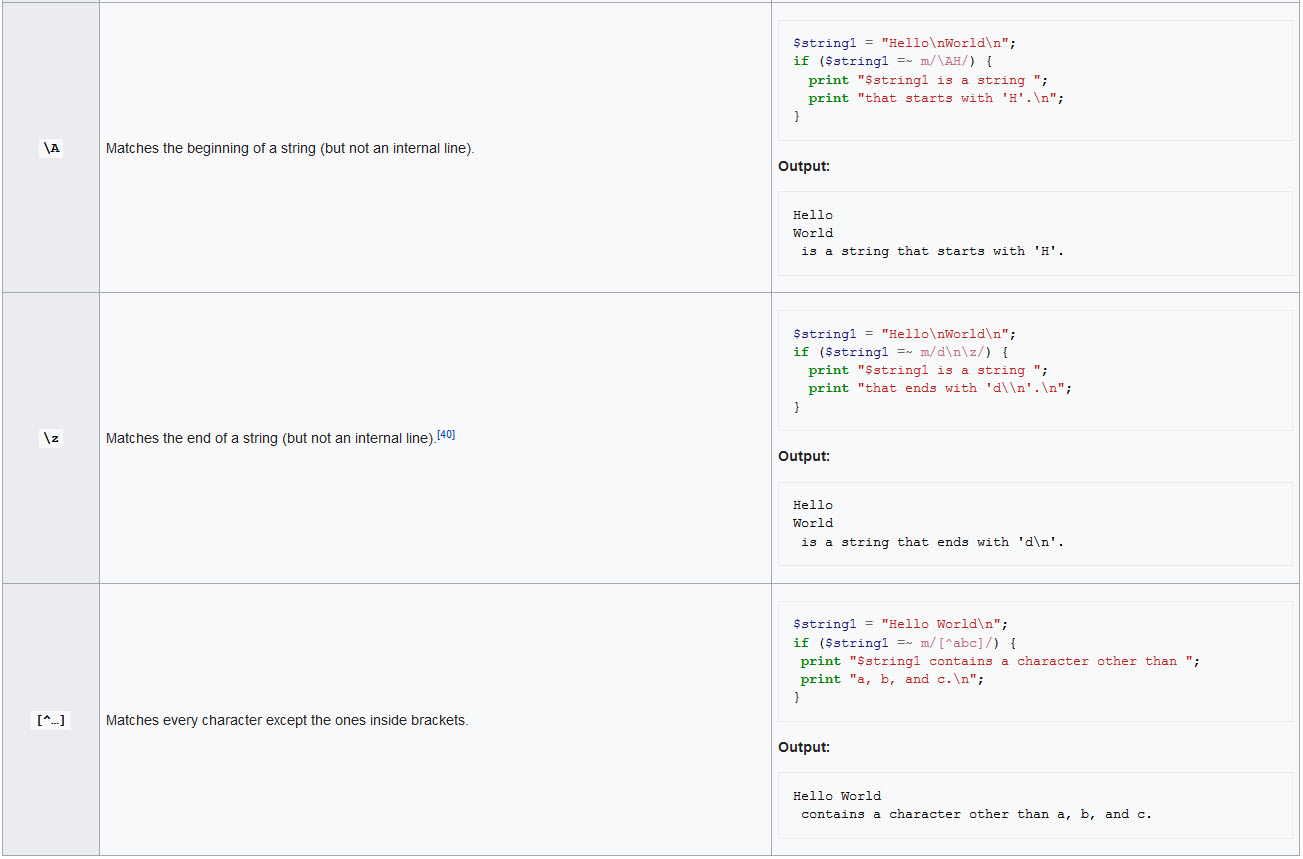Click output text "is a string that starts with 'H'."
This screenshot has width=1303, height=859.
(x=932, y=252)
